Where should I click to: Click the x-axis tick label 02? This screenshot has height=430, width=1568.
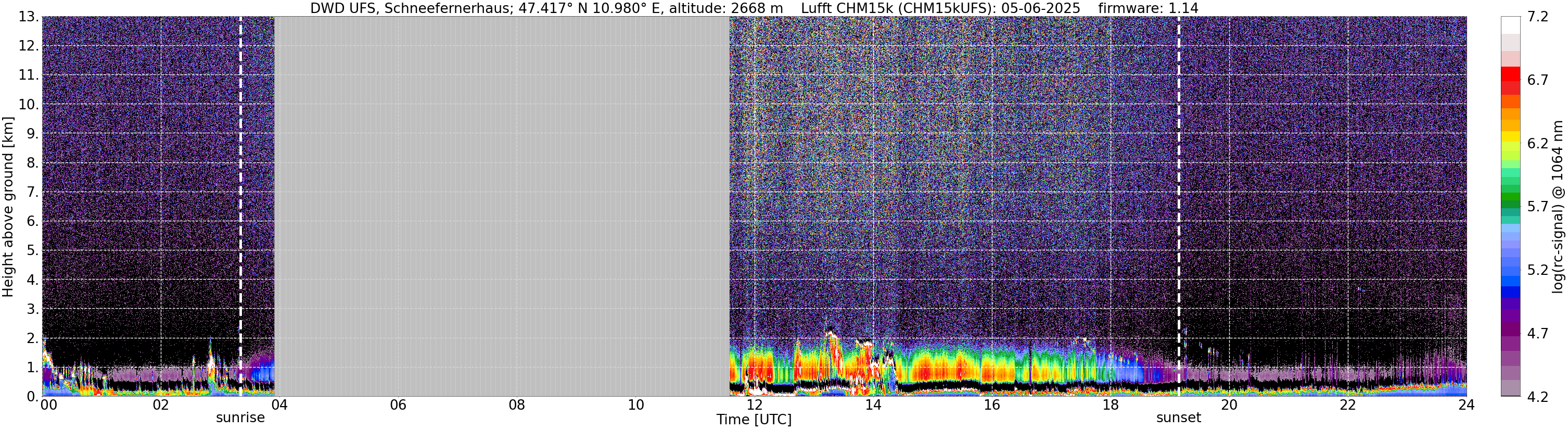(x=161, y=405)
